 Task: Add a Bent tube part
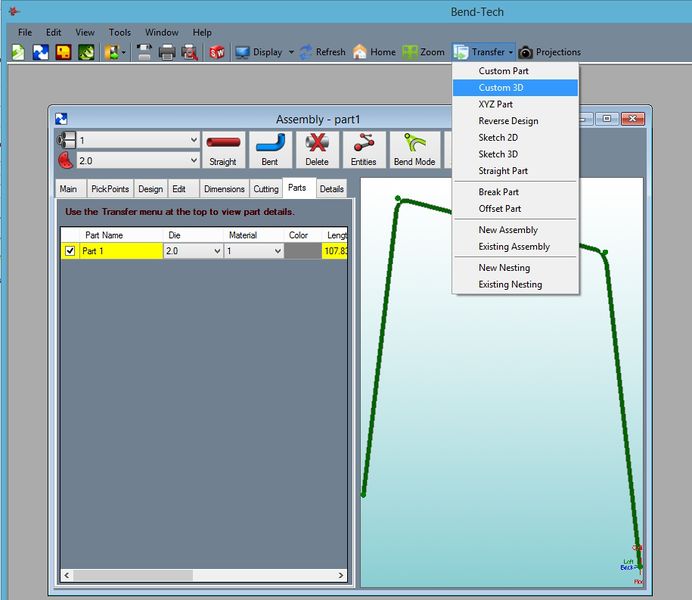coord(270,150)
